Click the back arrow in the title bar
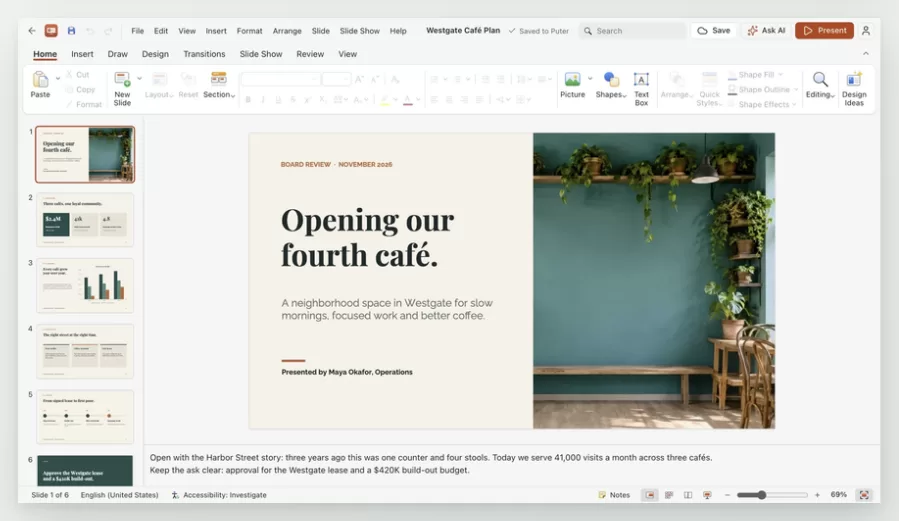Screen dimensions: 899x521 coord(32,31)
